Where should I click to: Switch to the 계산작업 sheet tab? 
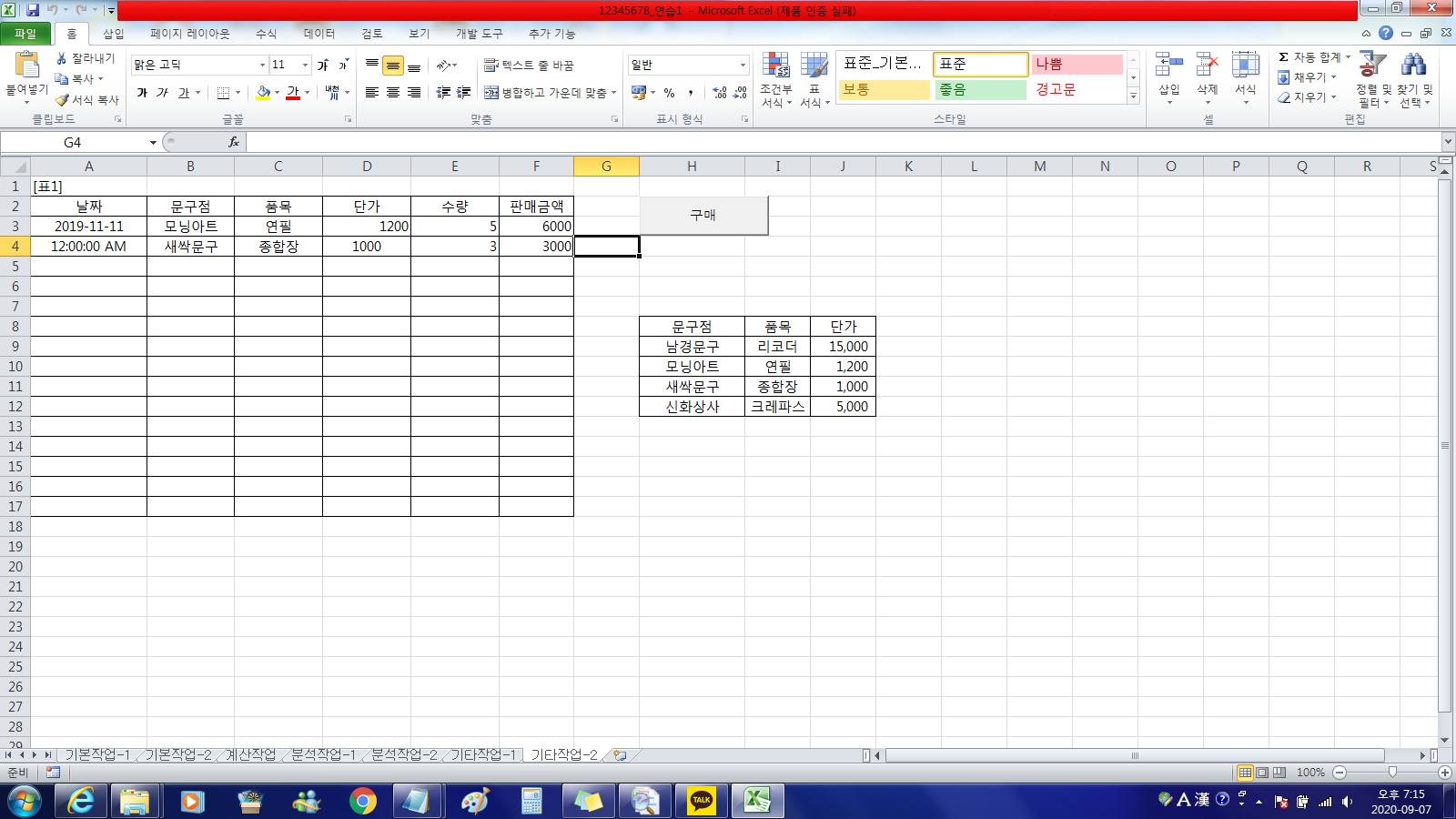point(250,754)
